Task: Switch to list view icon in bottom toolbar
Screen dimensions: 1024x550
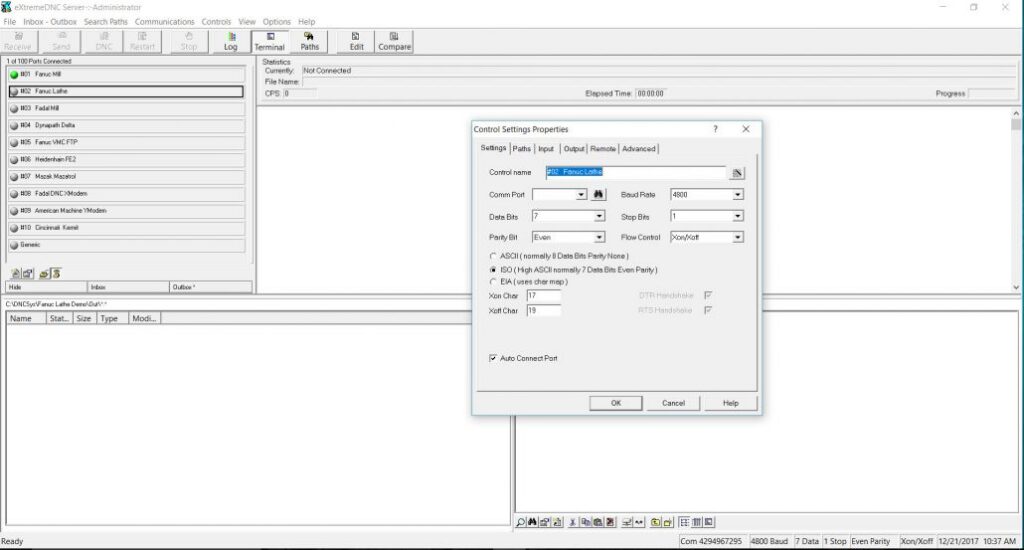Action: click(684, 523)
